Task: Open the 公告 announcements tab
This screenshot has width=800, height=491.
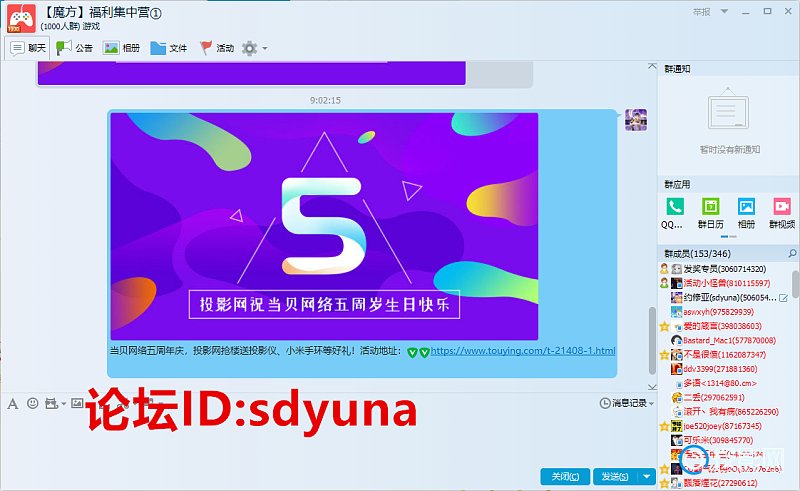Action: point(74,48)
